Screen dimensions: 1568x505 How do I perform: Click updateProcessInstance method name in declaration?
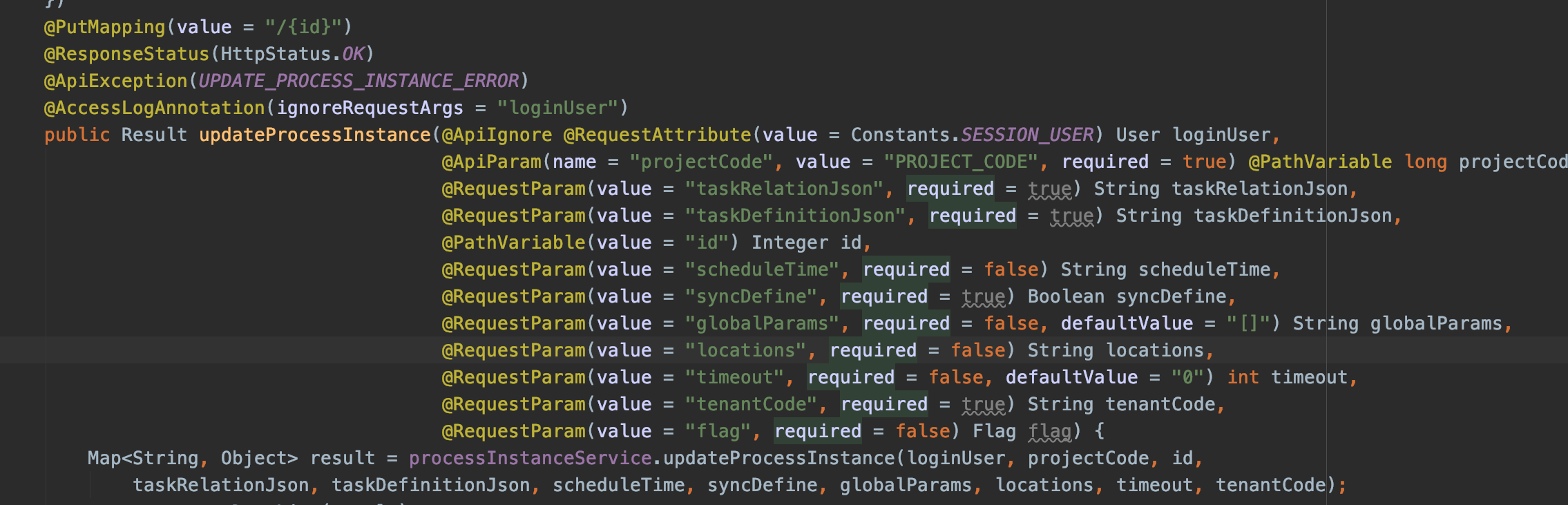pyautogui.click(x=315, y=135)
